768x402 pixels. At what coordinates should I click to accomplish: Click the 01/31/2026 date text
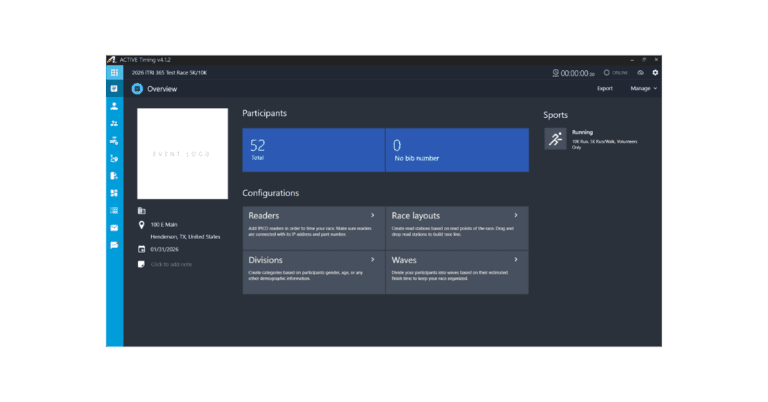click(164, 249)
